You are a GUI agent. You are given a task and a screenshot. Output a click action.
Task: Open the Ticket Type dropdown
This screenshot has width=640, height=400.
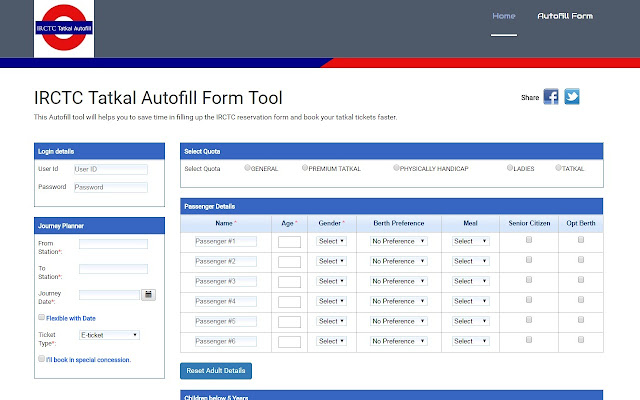(108, 335)
